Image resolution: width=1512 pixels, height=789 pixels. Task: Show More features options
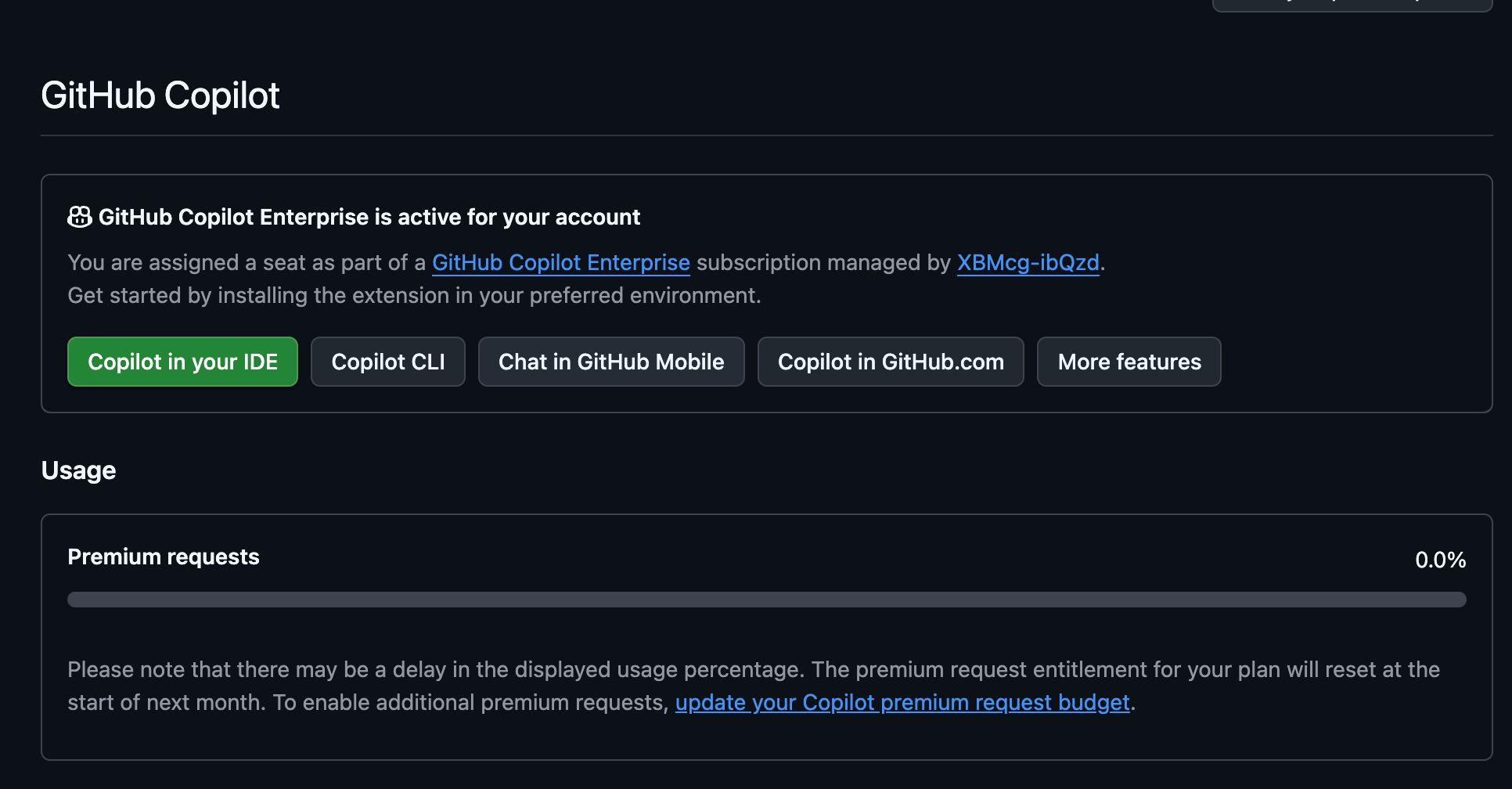[1129, 362]
